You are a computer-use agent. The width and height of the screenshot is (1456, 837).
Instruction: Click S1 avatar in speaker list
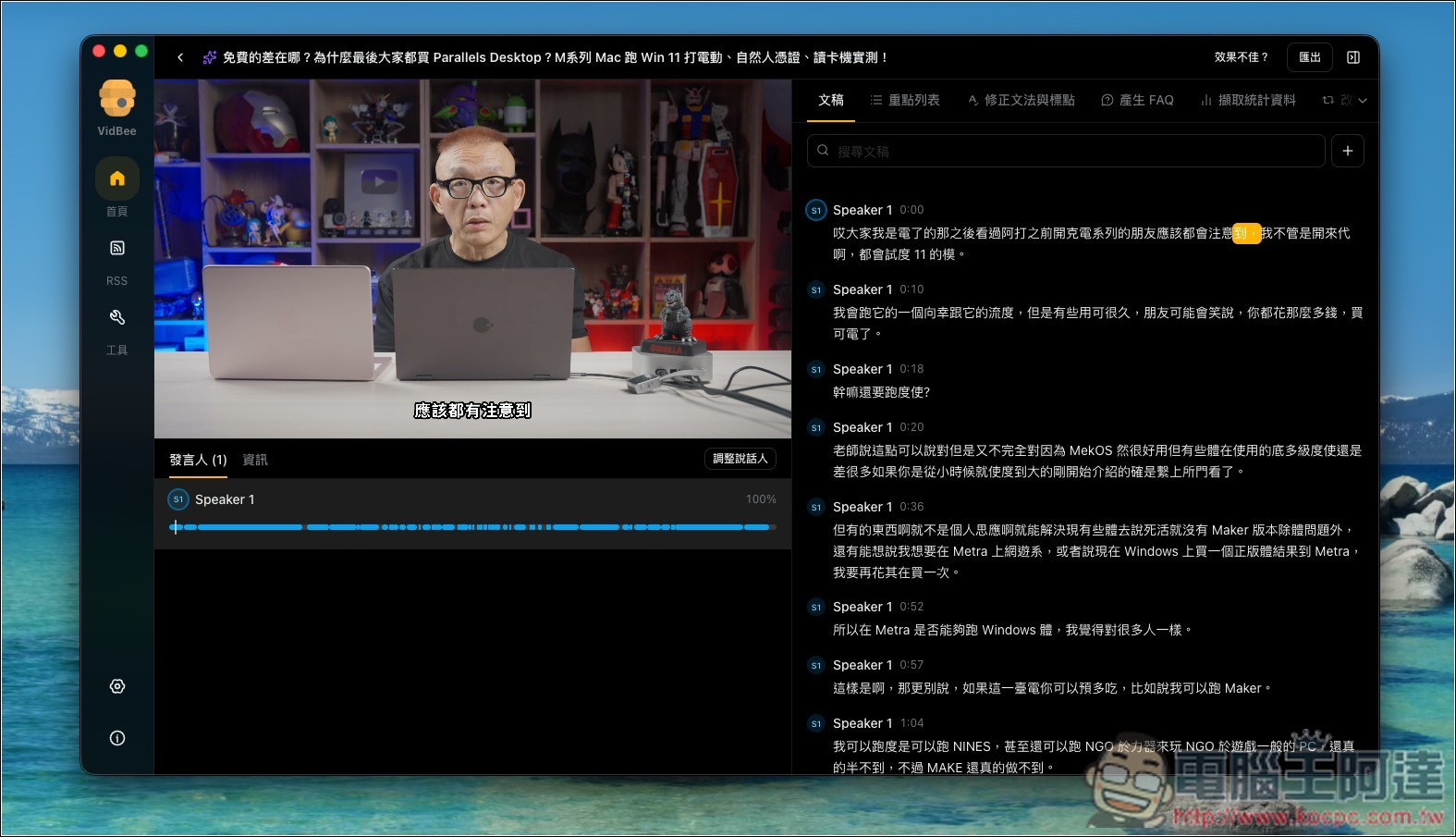click(178, 499)
